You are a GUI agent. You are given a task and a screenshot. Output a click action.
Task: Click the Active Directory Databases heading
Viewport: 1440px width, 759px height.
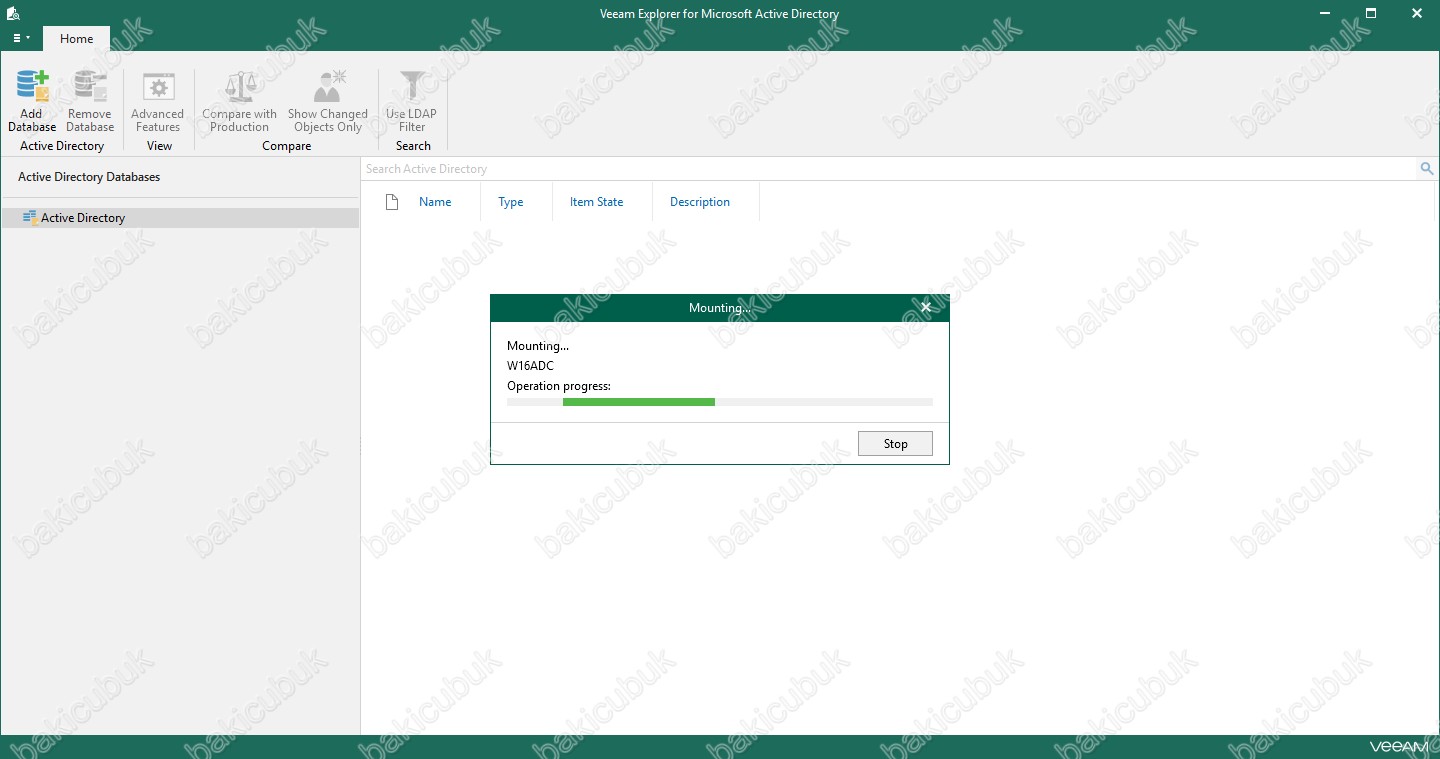[89, 177]
